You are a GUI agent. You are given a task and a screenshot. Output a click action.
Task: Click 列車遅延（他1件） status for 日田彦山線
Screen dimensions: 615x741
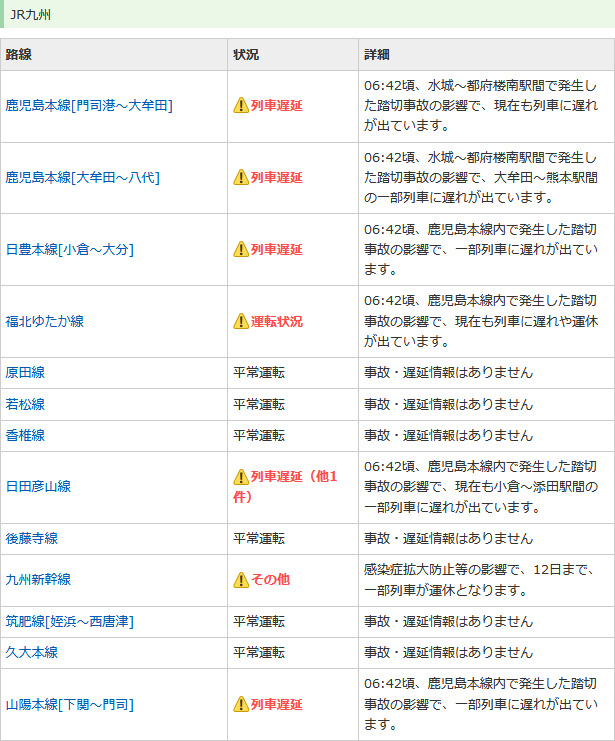[286, 486]
